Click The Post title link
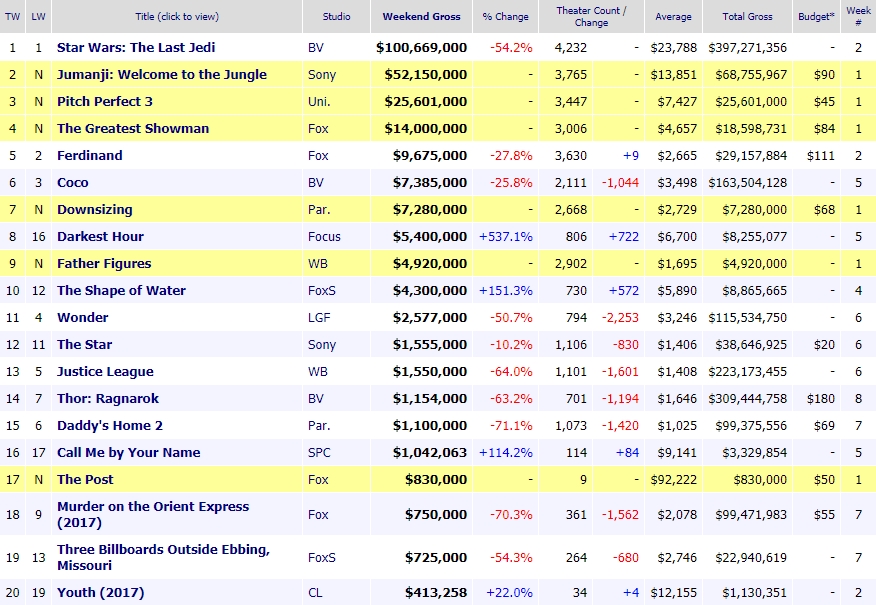 pos(85,479)
